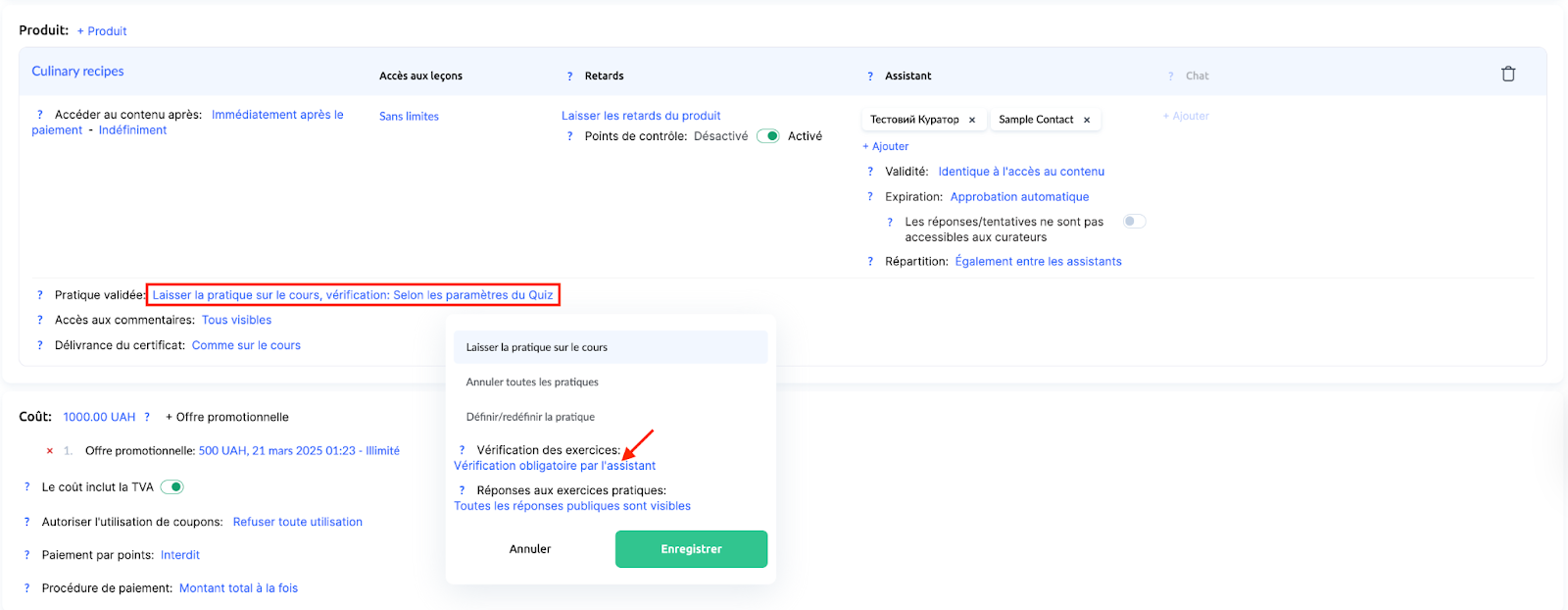Viewport: 1568px width, 610px height.
Task: Open Vérification obligatoire par l'assistant dropdown
Action: point(555,466)
